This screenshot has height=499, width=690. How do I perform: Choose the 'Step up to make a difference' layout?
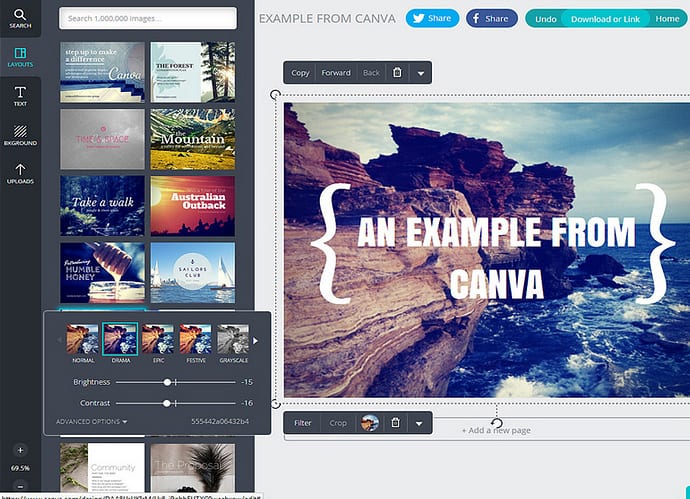(102, 72)
